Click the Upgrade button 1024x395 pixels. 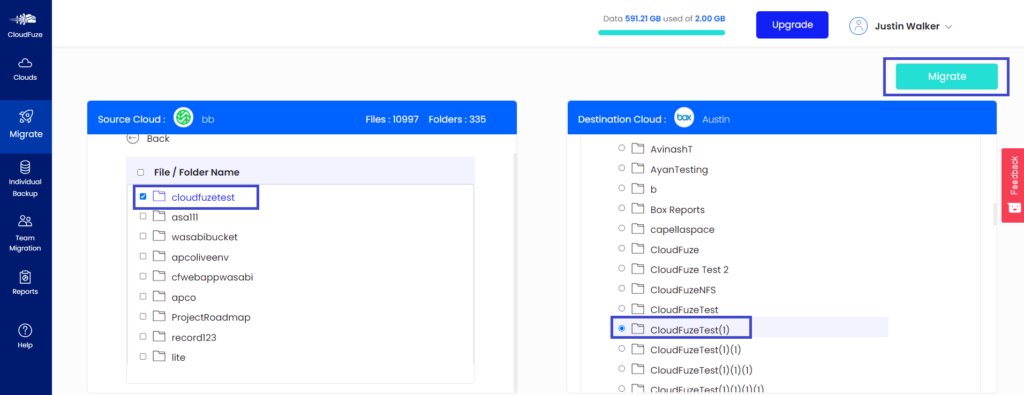coord(792,25)
